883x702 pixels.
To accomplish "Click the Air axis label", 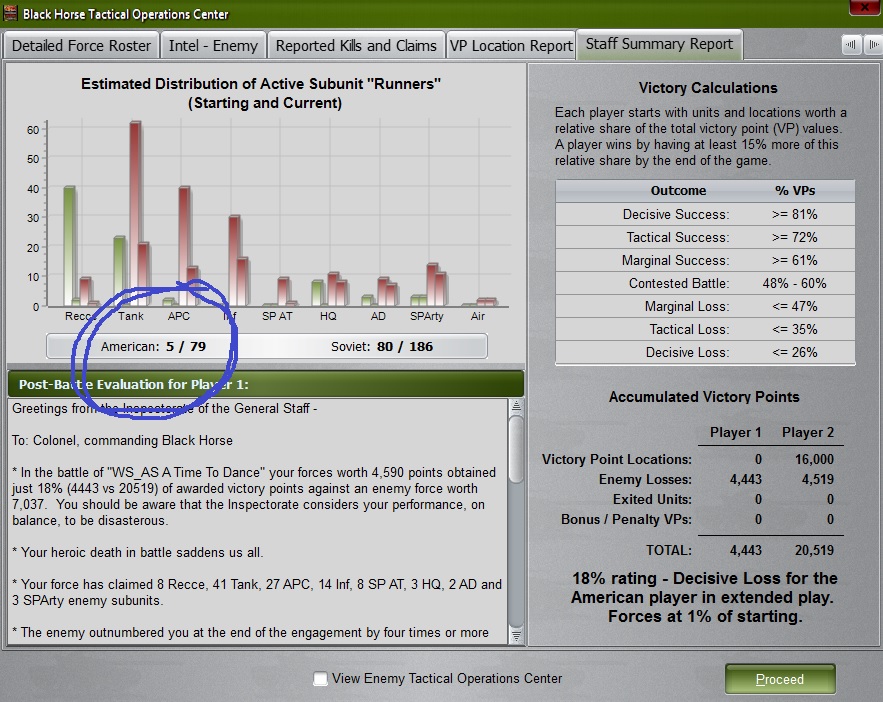I will click(478, 316).
